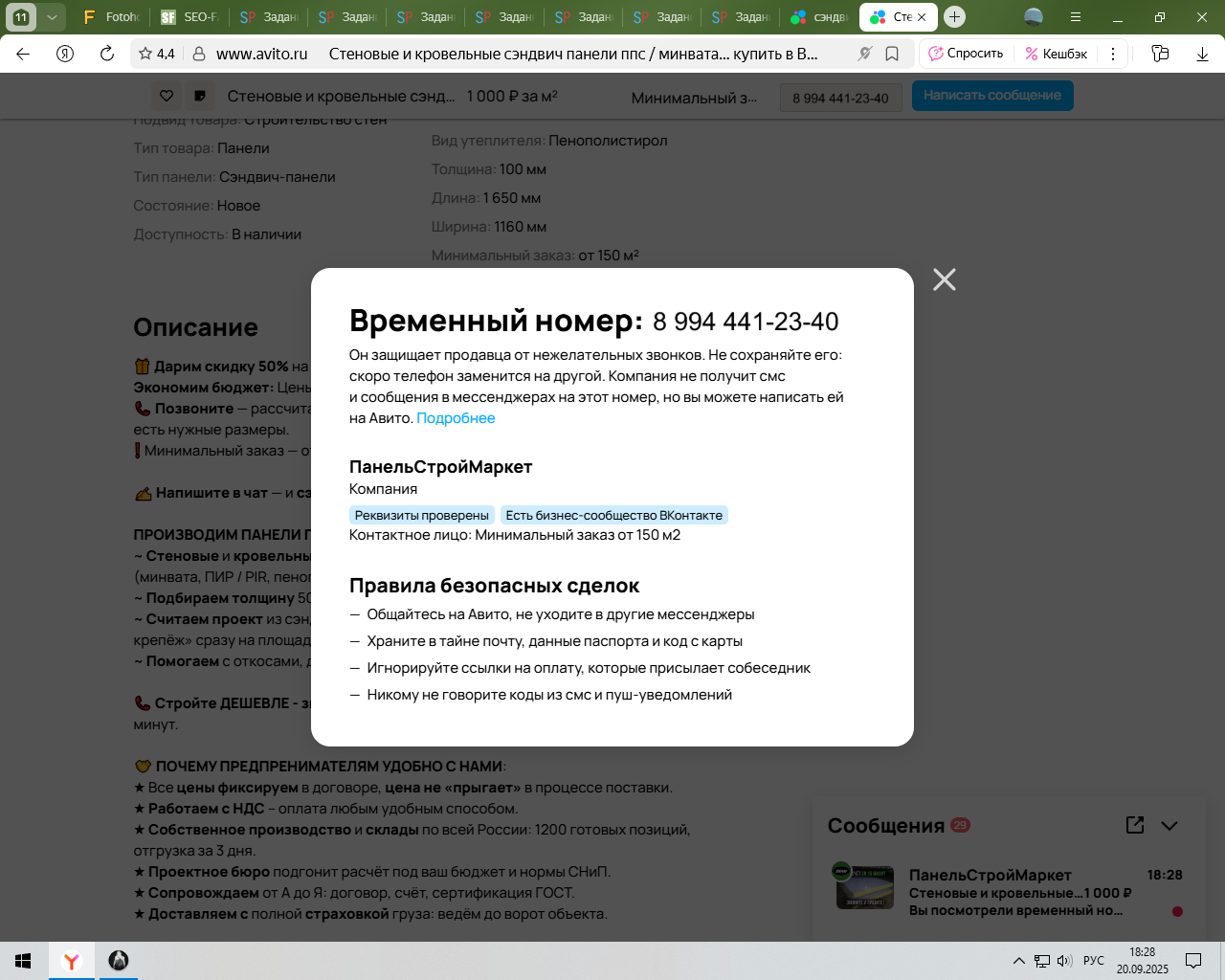
Task: Open messages in separate window icon
Action: [x=1135, y=825]
